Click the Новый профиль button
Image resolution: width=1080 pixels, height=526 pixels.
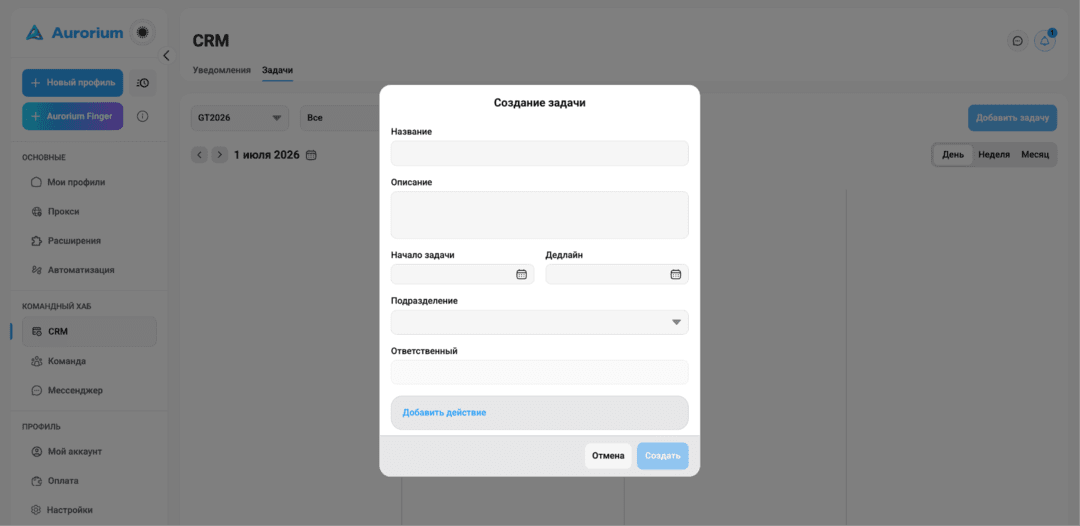(73, 83)
